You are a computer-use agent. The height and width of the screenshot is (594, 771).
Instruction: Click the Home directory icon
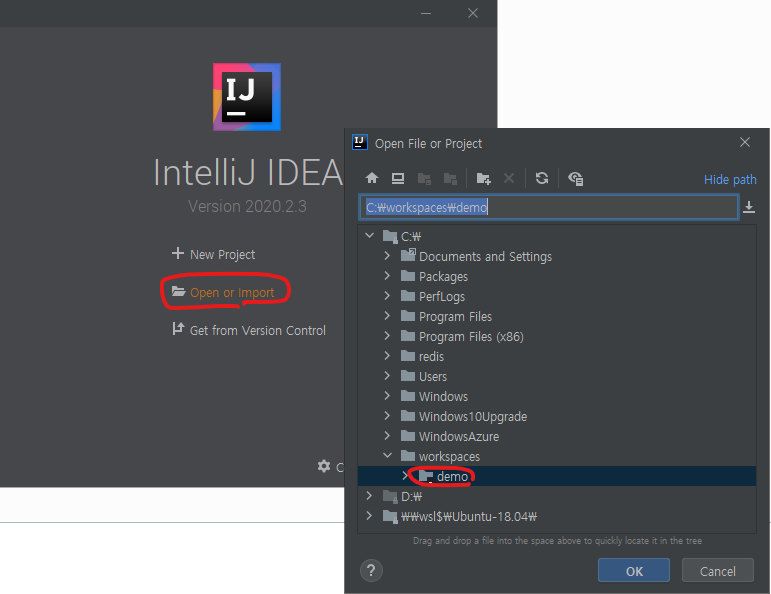tap(372, 178)
